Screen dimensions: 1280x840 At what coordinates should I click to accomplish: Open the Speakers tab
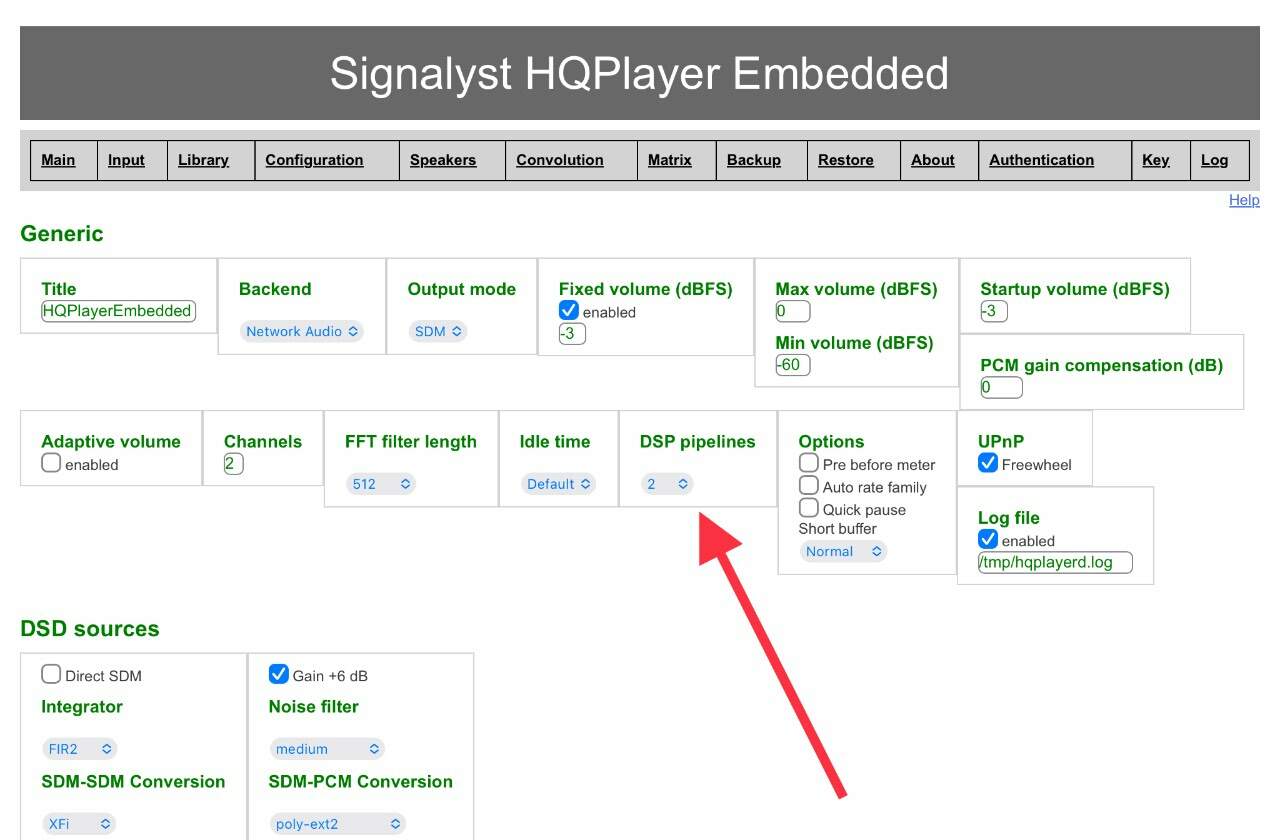[x=443, y=160]
